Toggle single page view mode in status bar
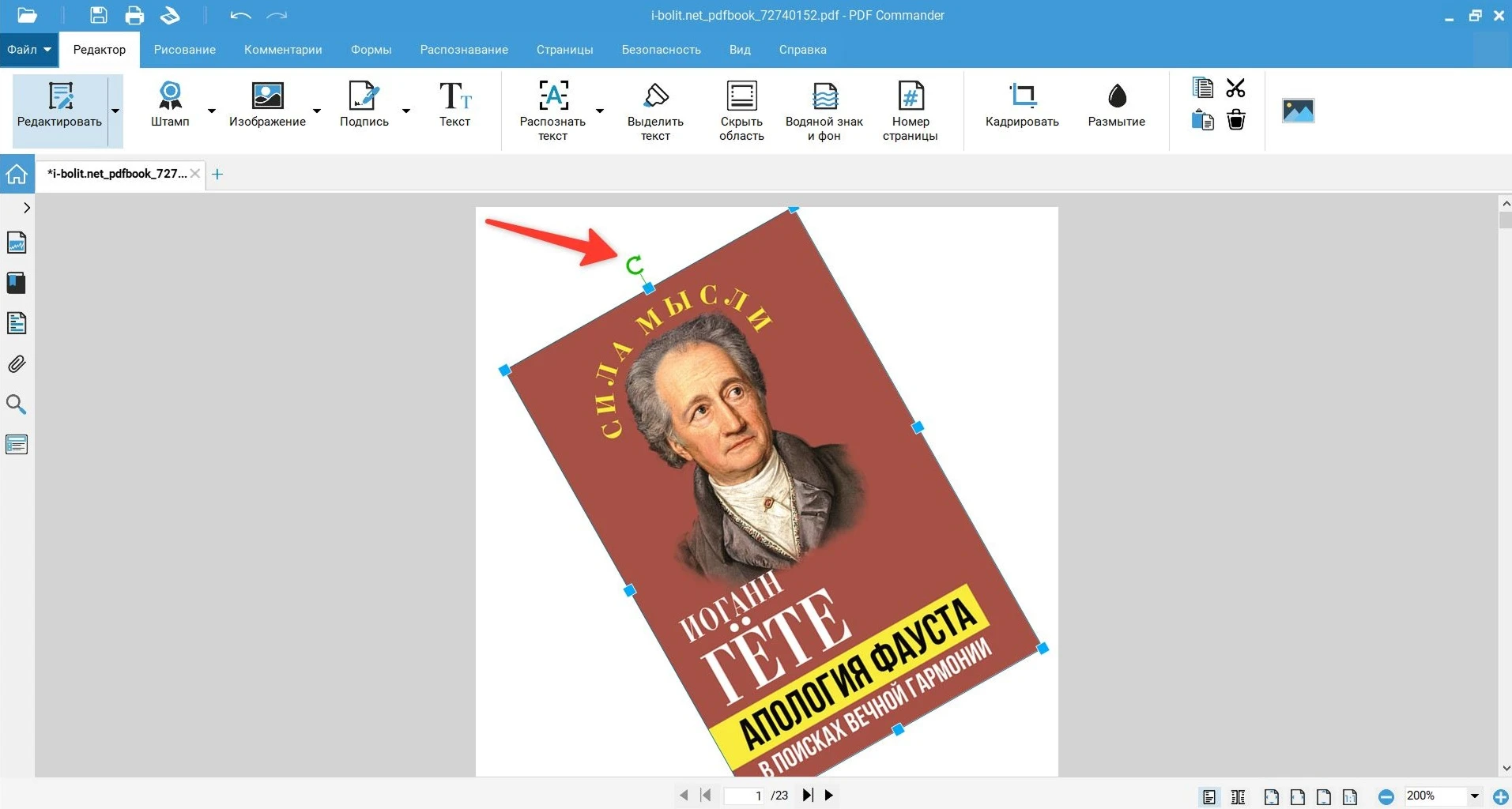Viewport: 1512px width, 809px height. click(1208, 796)
